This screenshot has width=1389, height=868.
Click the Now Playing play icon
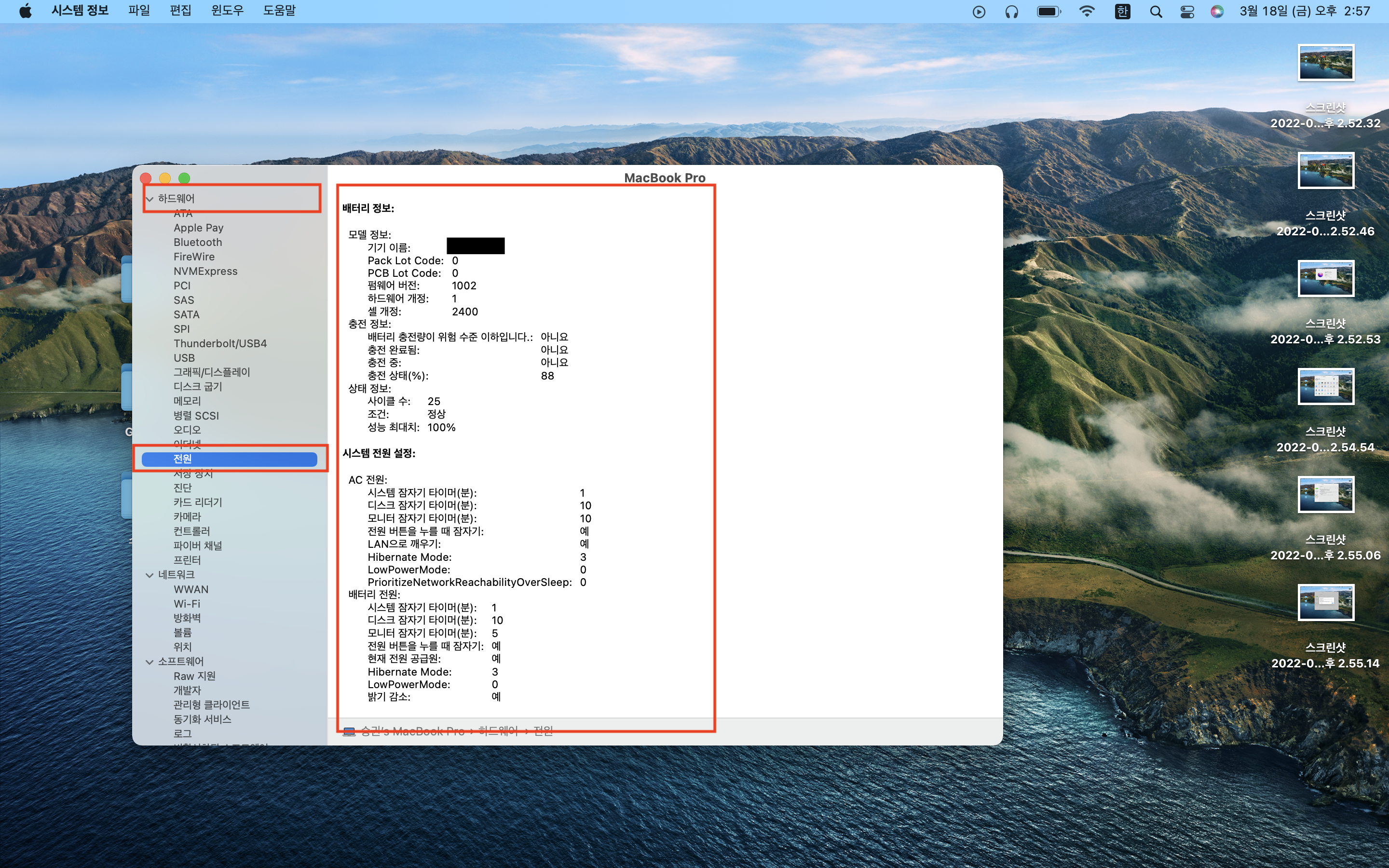(x=979, y=12)
